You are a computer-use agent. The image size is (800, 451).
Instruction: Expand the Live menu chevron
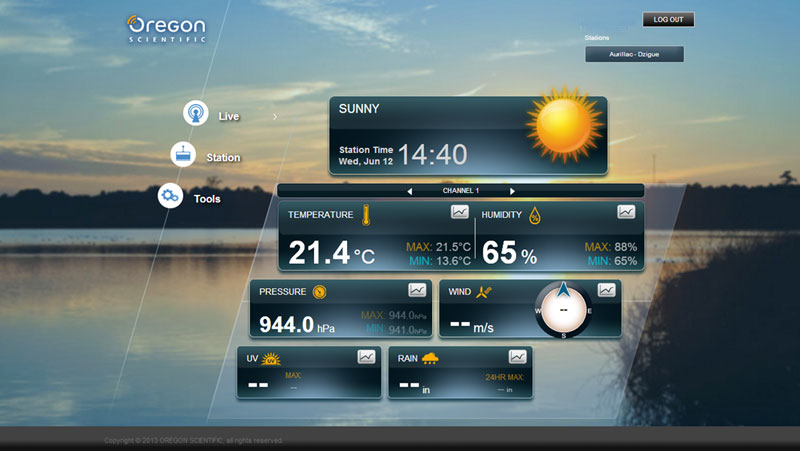point(275,116)
